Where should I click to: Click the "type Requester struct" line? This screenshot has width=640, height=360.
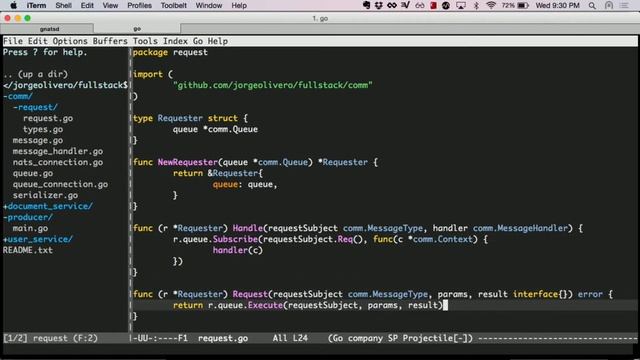190,118
